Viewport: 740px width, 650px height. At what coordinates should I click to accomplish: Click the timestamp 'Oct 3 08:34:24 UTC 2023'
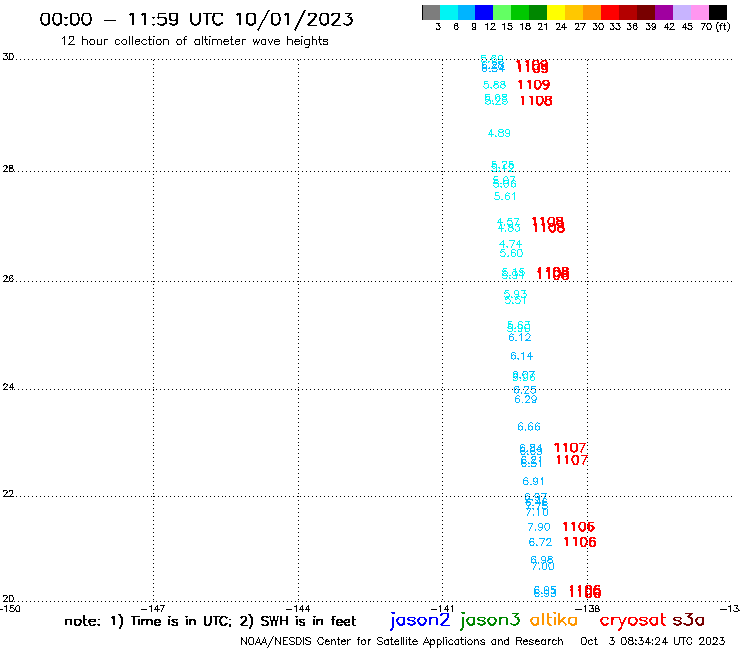pyautogui.click(x=652, y=641)
